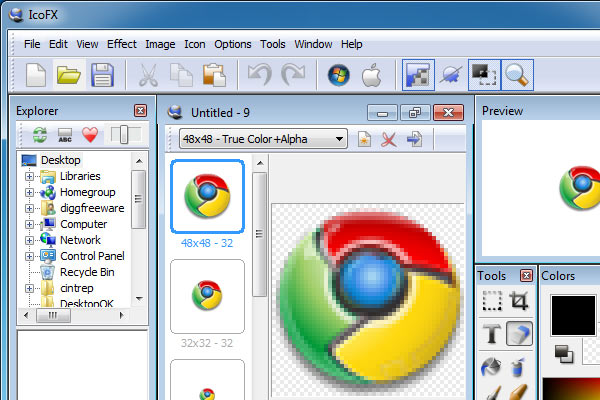Create a new icon file

point(36,75)
